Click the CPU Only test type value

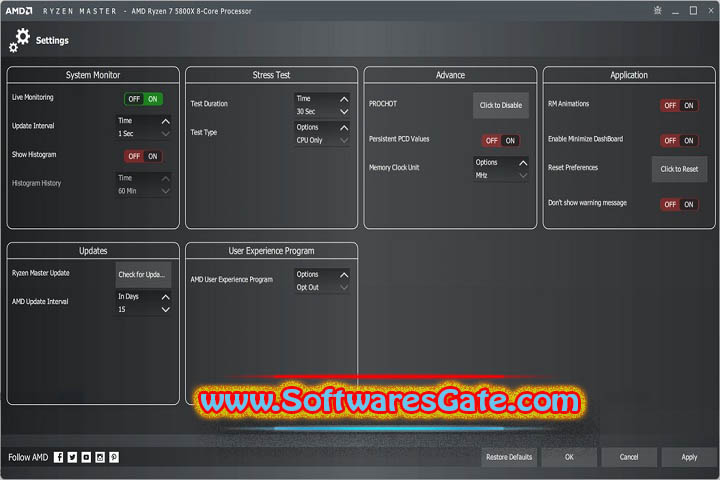tap(309, 140)
